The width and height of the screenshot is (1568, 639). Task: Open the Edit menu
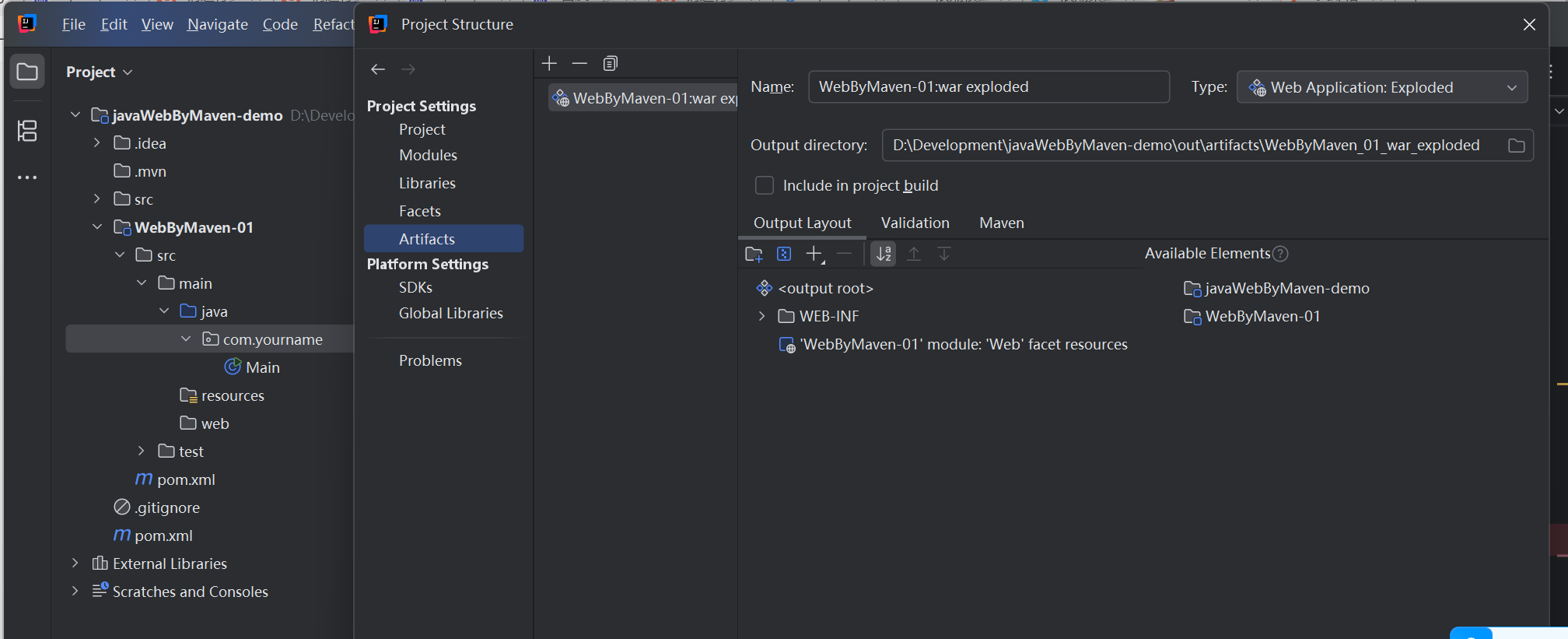click(x=114, y=24)
